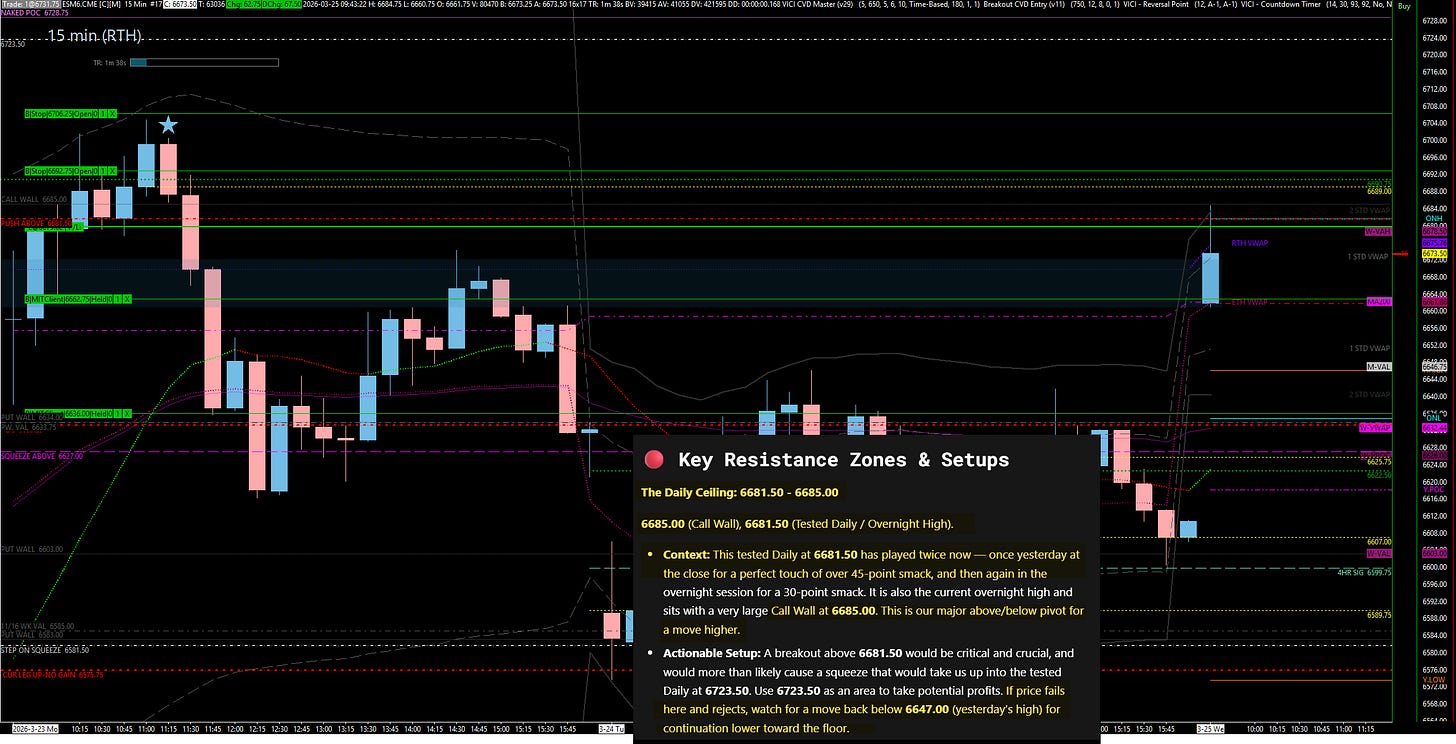Screen dimensions: 1456x744
Task: Click the DChg: 67.50 green header value
Action: click(283, 4)
